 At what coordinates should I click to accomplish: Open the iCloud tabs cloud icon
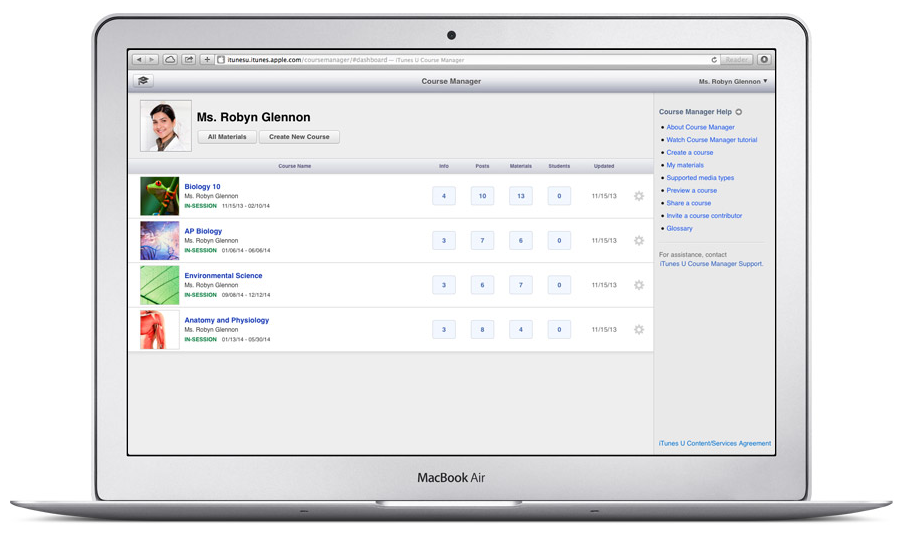(170, 60)
